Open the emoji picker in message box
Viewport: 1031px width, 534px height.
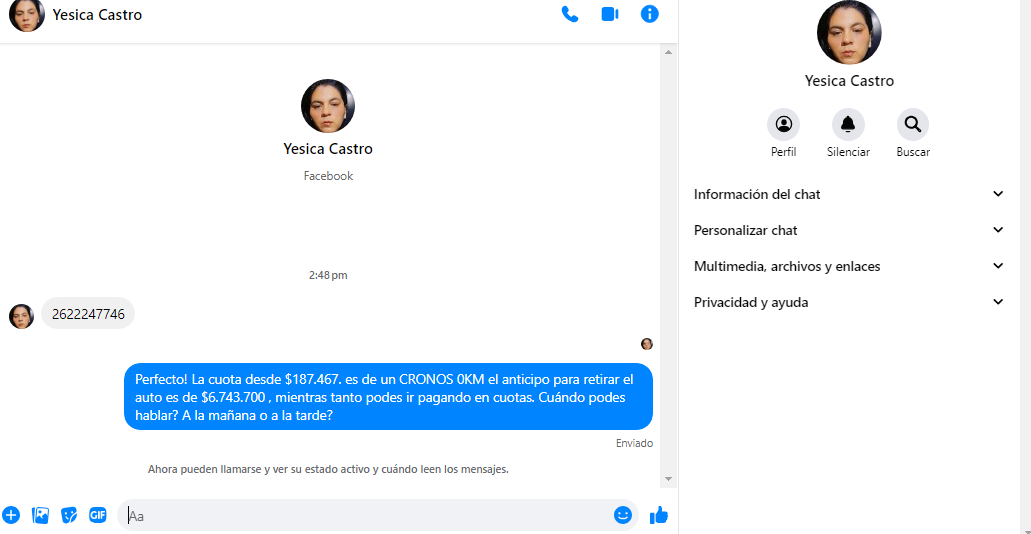point(623,515)
